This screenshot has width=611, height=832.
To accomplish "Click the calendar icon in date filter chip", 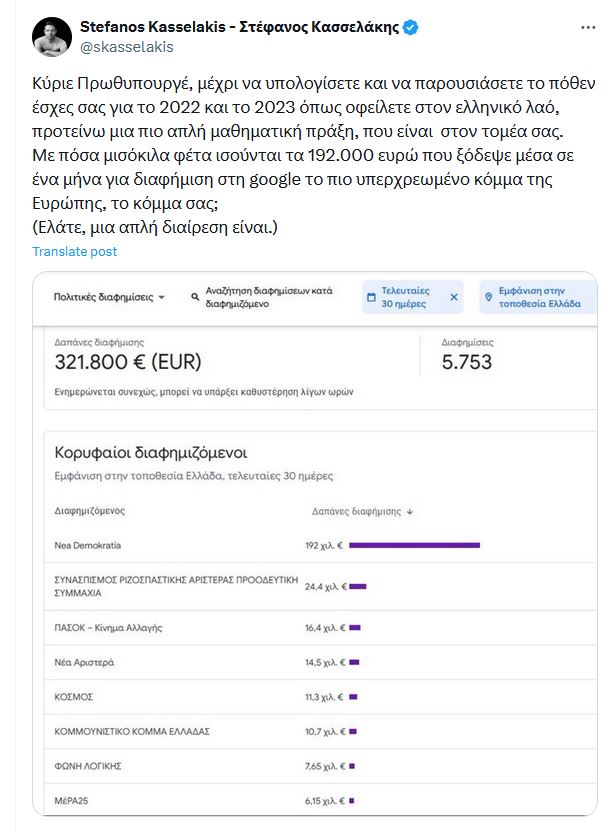I will [x=369, y=297].
